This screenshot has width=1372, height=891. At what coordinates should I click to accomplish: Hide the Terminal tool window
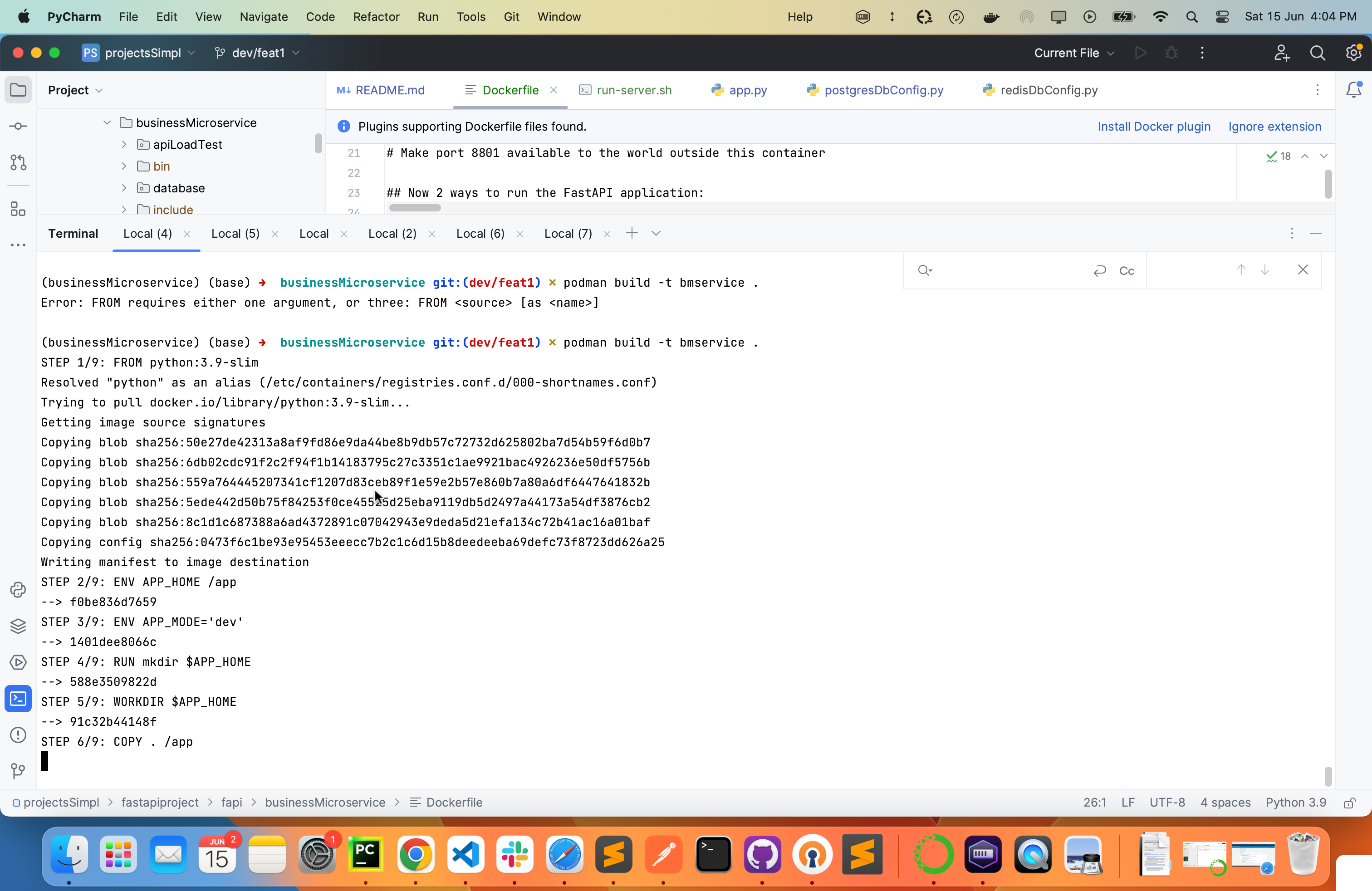click(1315, 234)
